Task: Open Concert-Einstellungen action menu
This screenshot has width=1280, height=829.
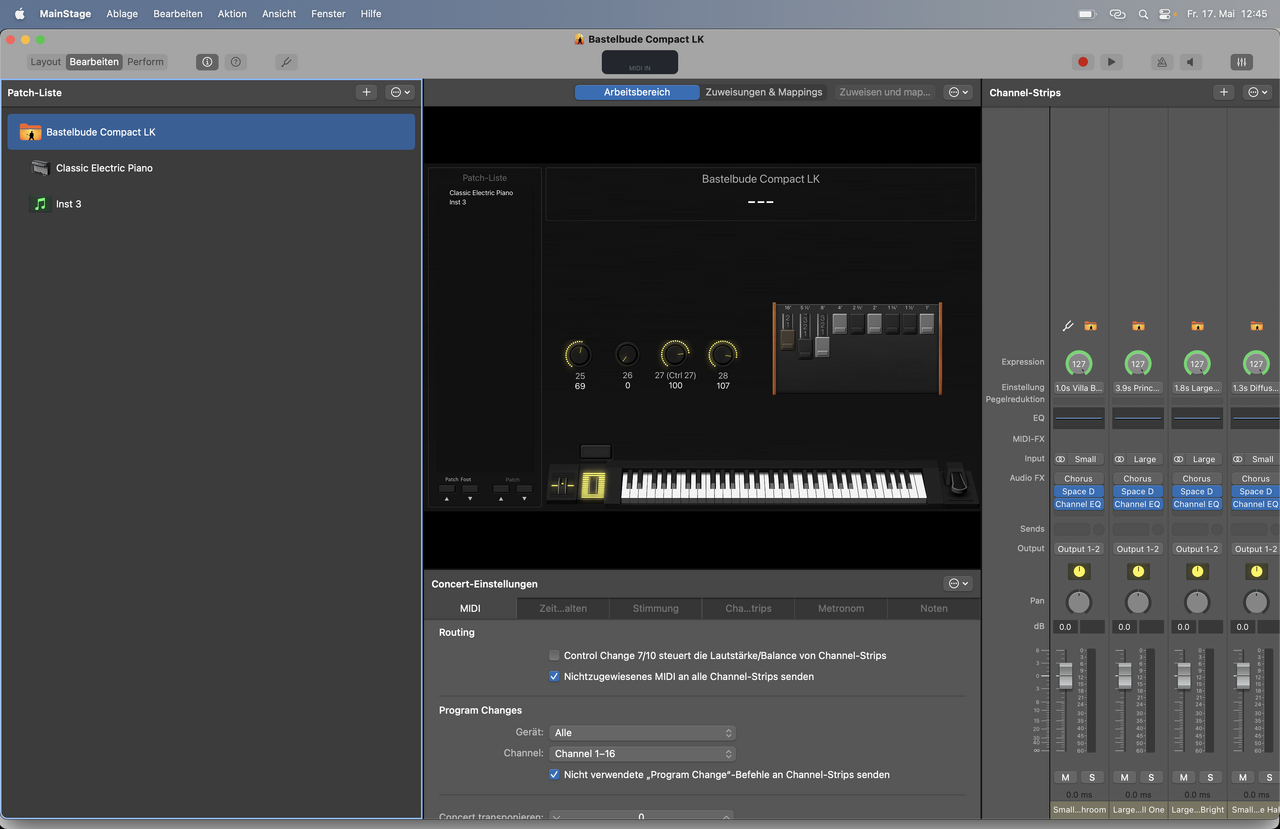Action: coord(958,584)
